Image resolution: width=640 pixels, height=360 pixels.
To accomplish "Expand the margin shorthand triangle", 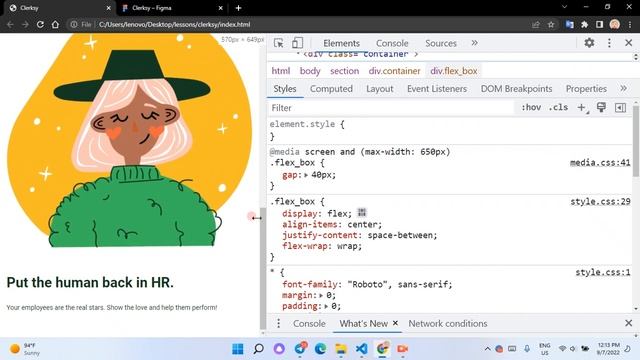I will [x=321, y=295].
